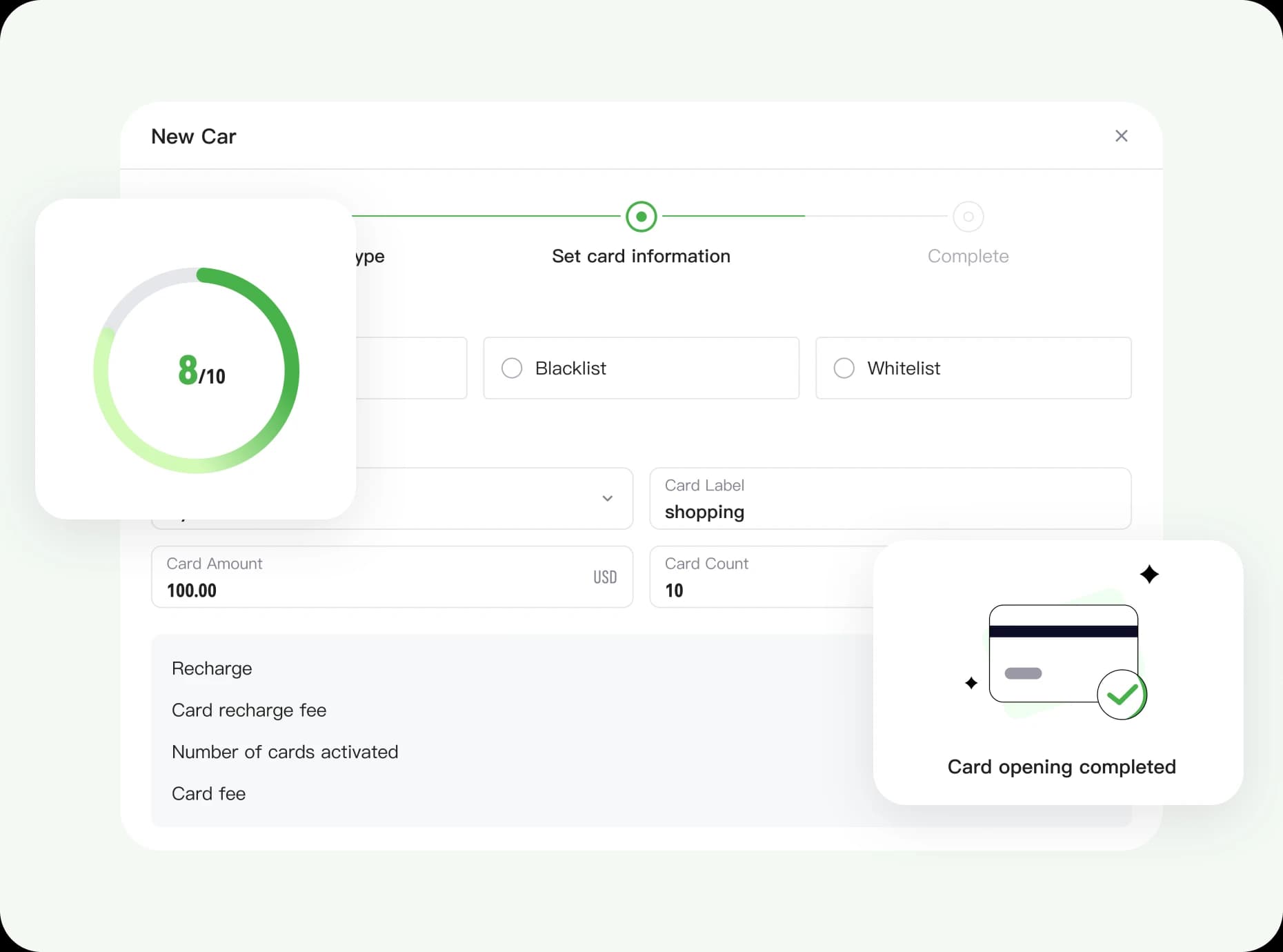The height and width of the screenshot is (952, 1283).
Task: Click the USD currency label
Action: (605, 577)
